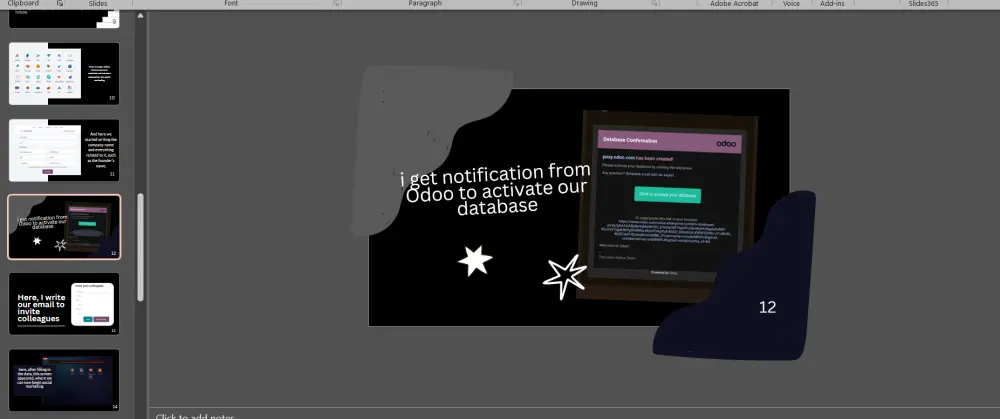This screenshot has height=419, width=1000.
Task: Select the partially visible slide 9 thumbnail
Action: coord(64,19)
